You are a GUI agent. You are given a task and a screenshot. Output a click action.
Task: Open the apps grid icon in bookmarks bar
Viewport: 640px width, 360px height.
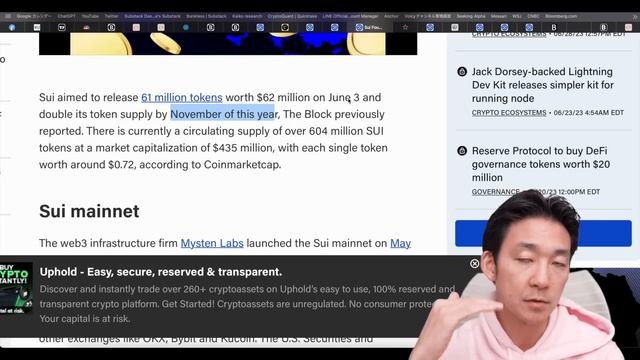click(8, 16)
